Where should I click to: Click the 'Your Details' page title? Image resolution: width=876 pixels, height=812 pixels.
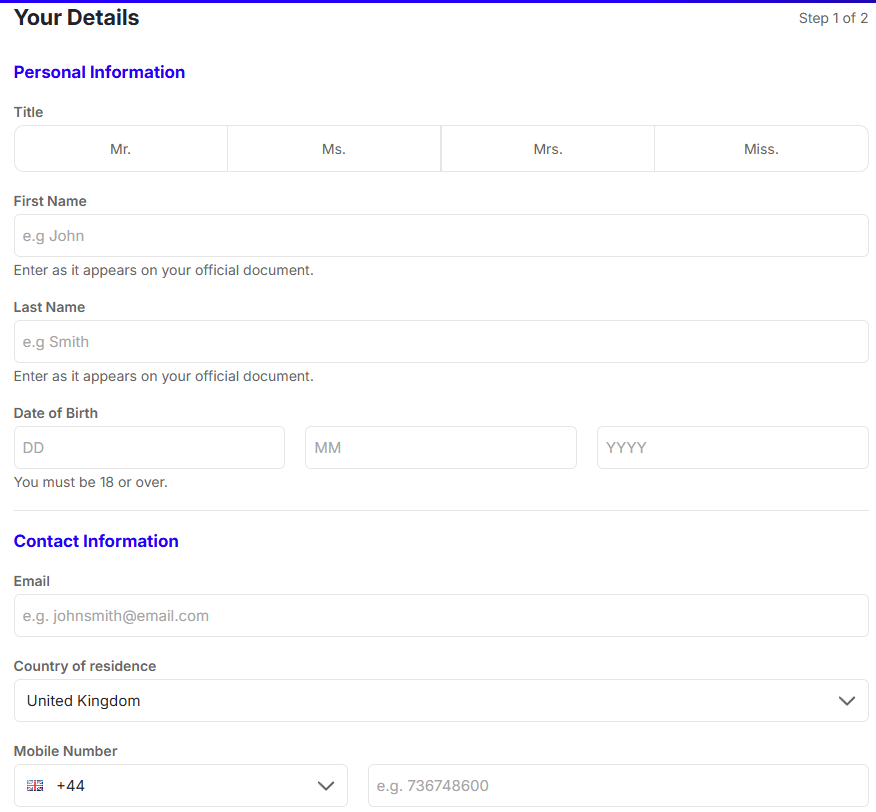[x=77, y=17]
